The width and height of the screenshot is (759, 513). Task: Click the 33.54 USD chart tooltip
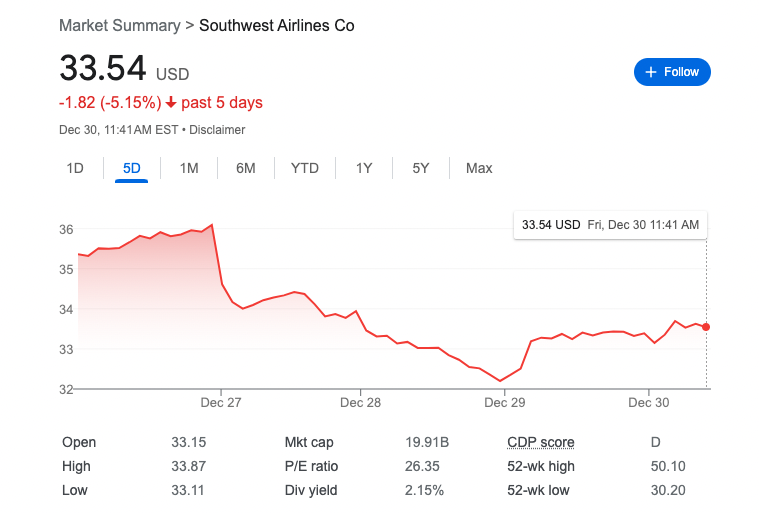tap(609, 225)
